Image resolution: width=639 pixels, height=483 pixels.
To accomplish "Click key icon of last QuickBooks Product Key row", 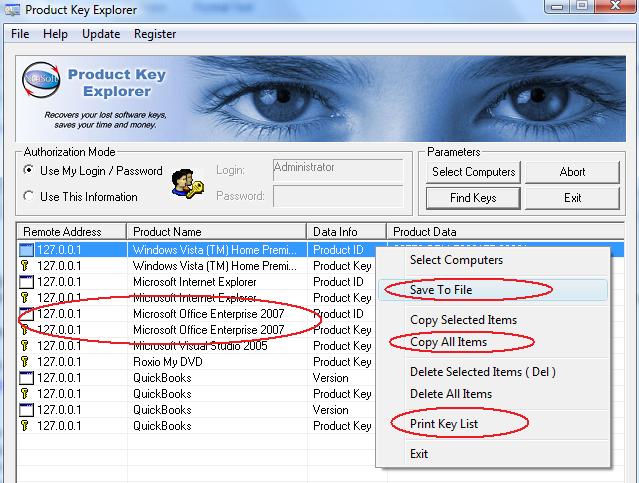I will click(x=25, y=426).
